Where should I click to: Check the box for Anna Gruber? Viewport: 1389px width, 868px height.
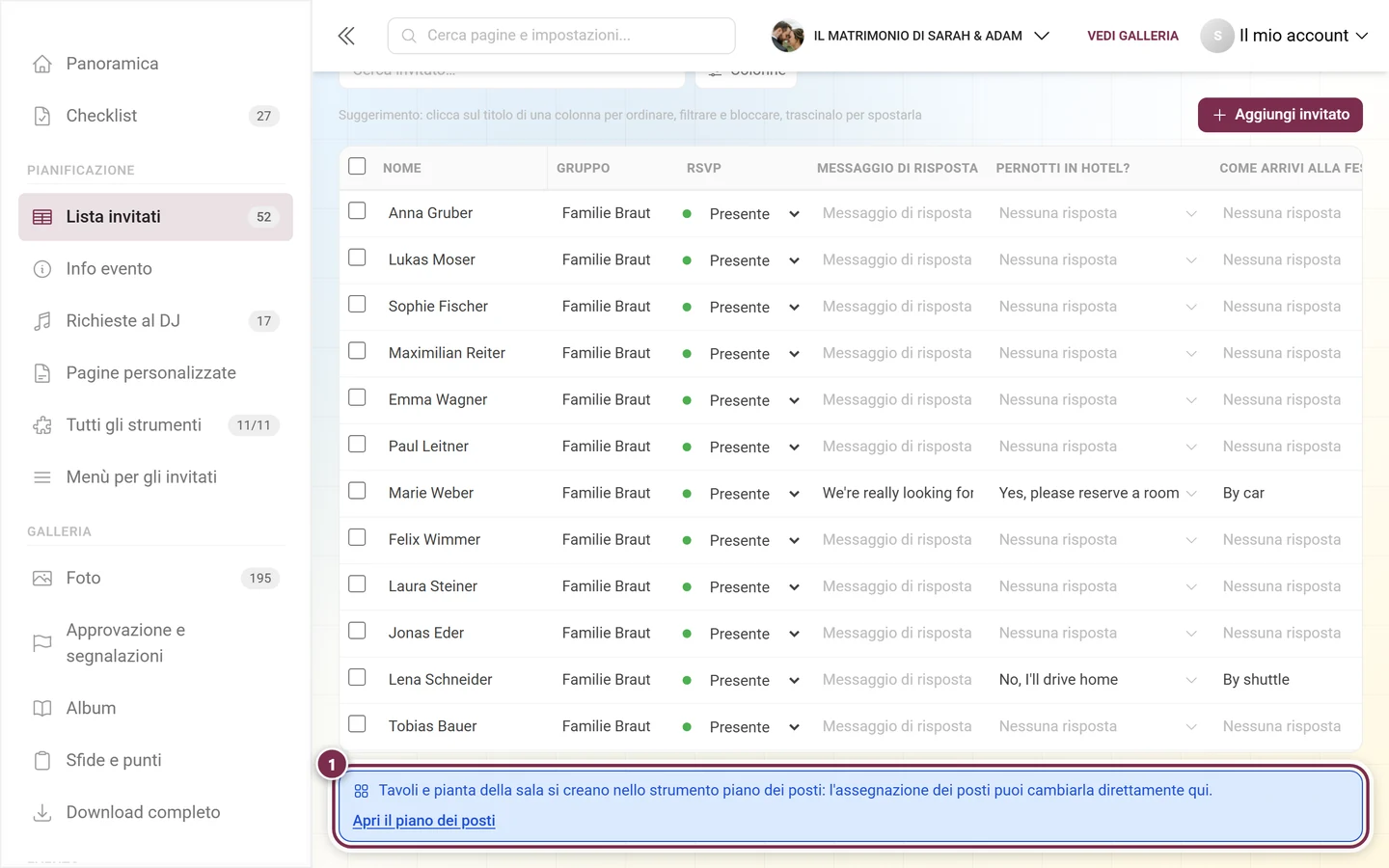click(357, 210)
